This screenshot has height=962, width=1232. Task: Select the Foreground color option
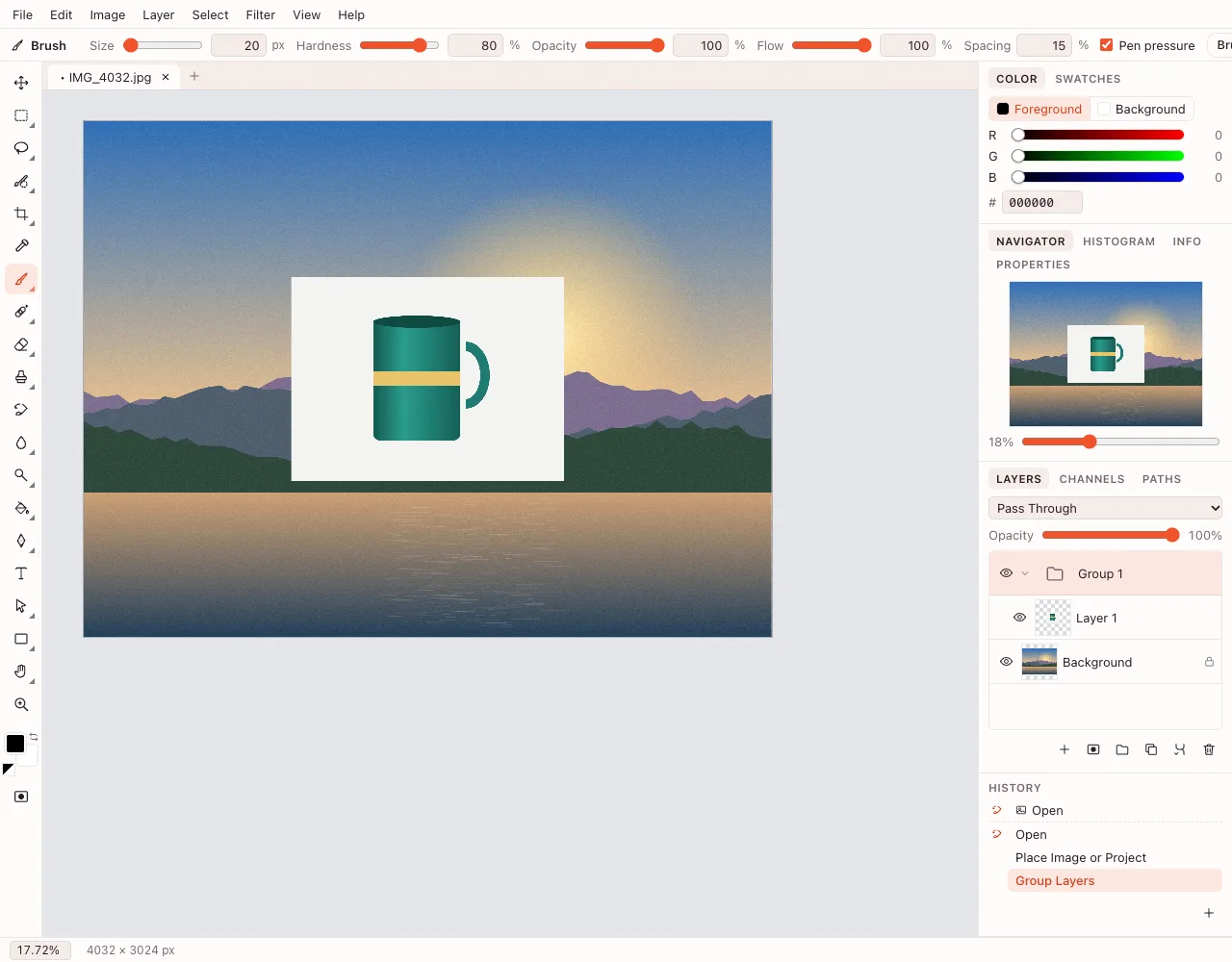click(x=1039, y=109)
